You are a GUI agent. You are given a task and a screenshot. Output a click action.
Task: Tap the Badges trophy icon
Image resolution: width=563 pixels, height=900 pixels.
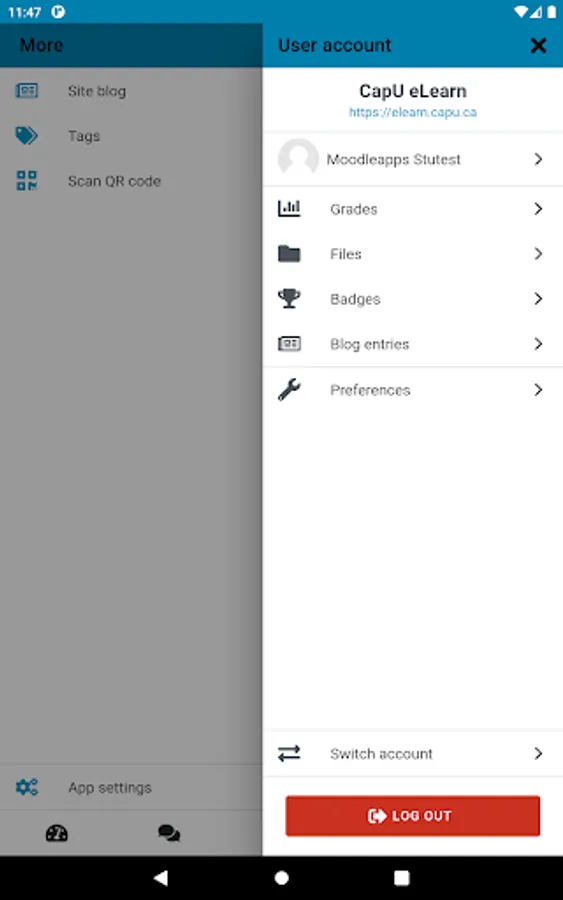pyautogui.click(x=289, y=298)
